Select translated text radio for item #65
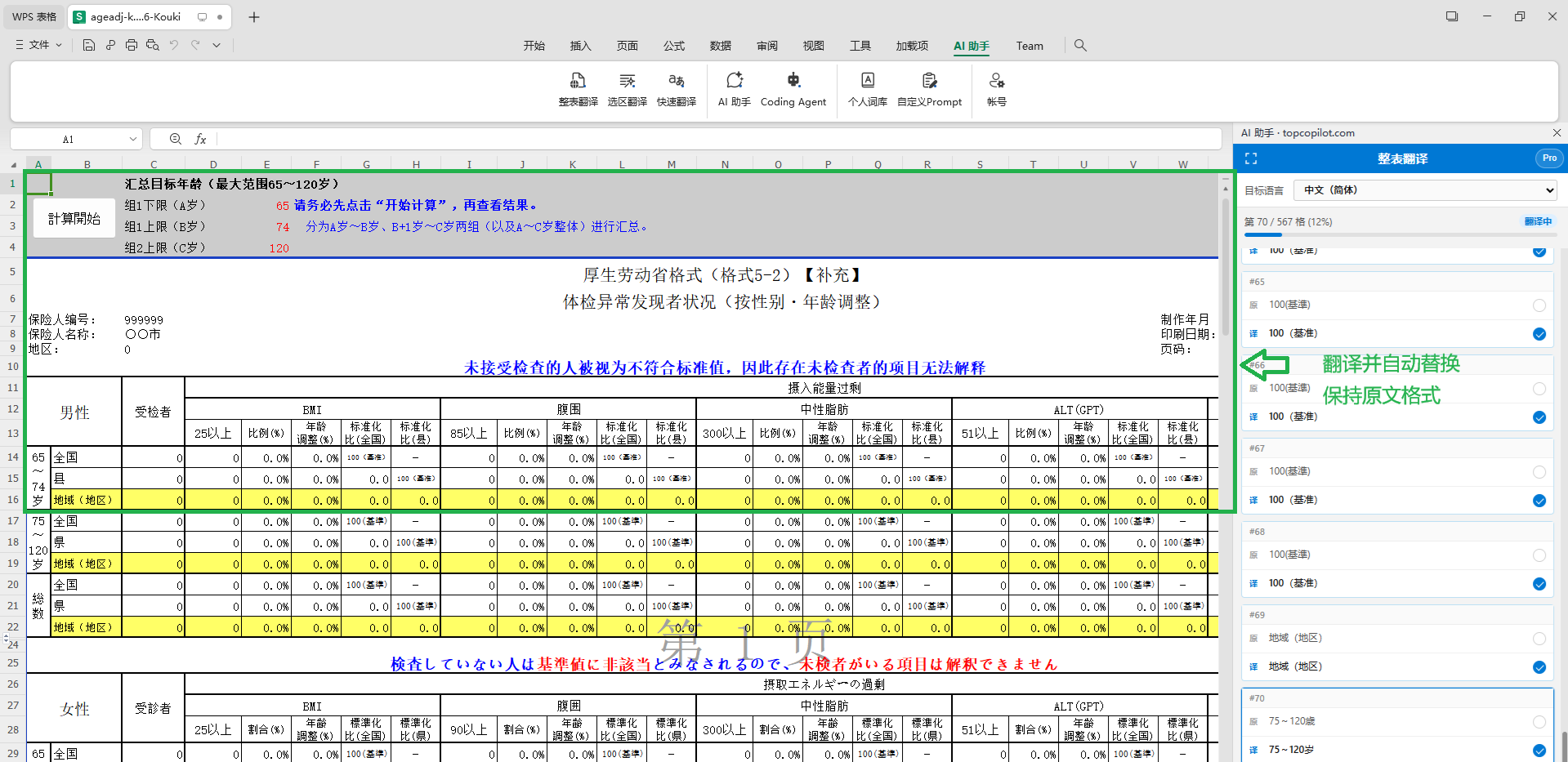 tap(1539, 334)
